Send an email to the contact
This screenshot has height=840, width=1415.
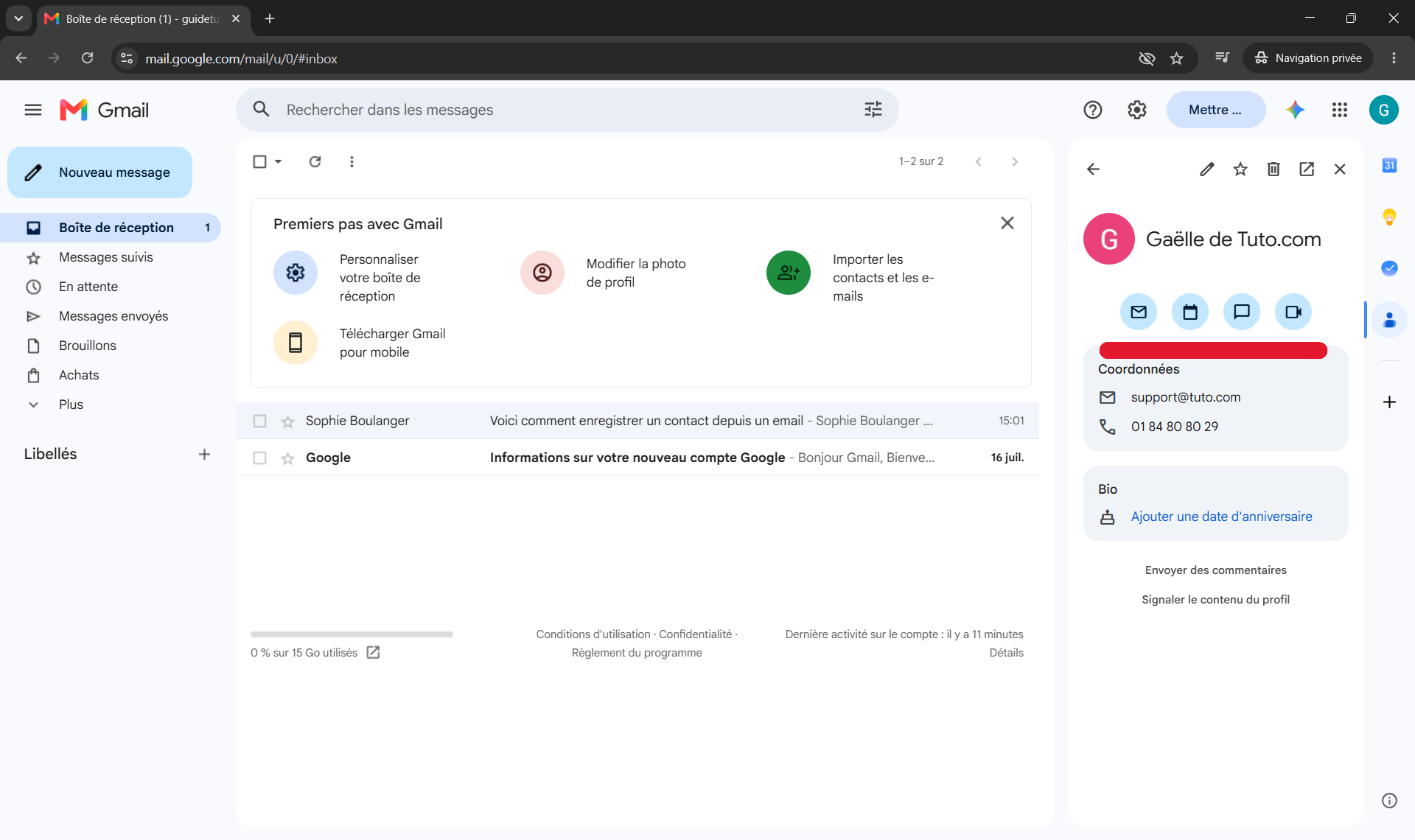(x=1139, y=312)
